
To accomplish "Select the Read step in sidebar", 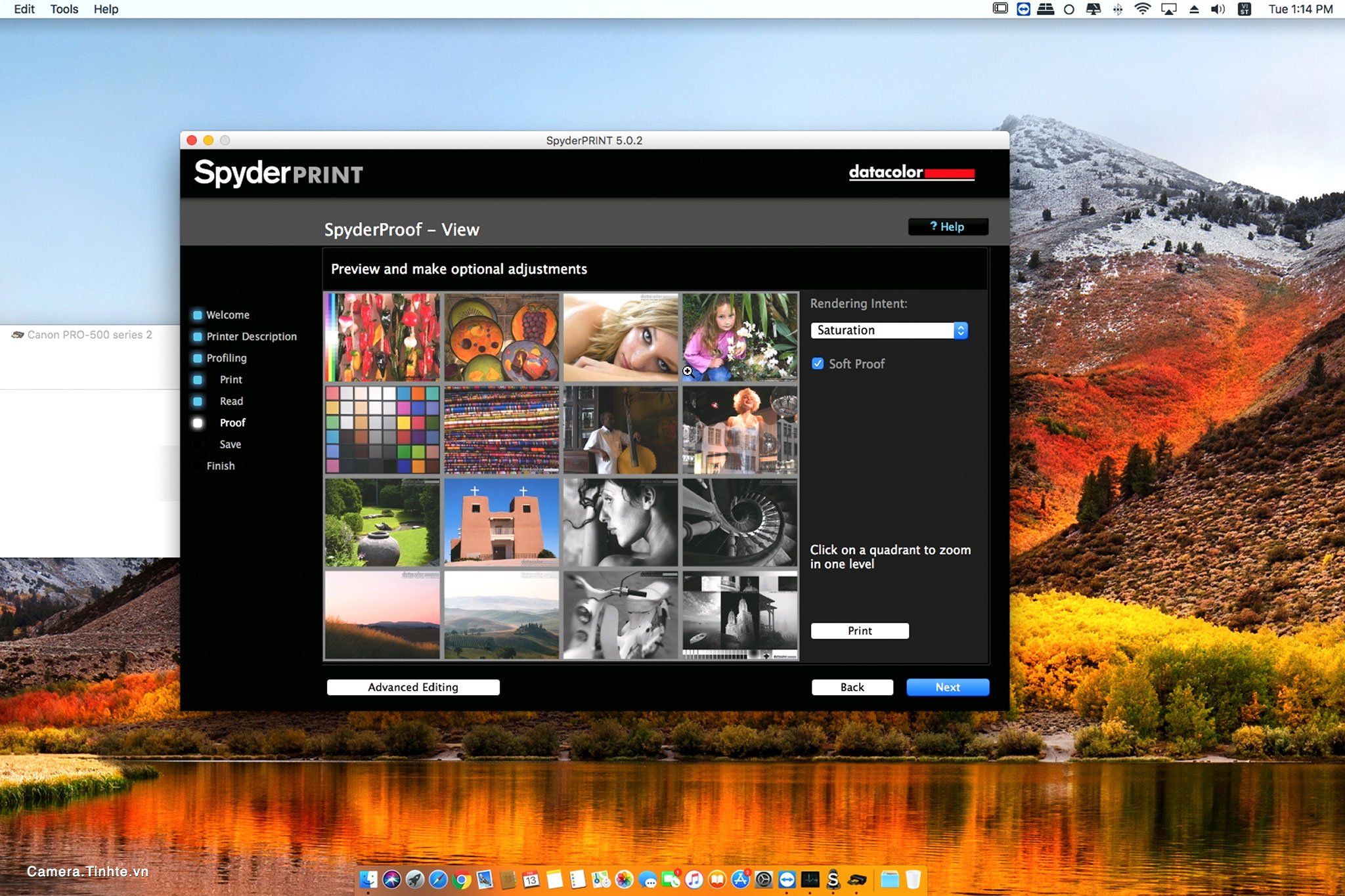I will [231, 401].
